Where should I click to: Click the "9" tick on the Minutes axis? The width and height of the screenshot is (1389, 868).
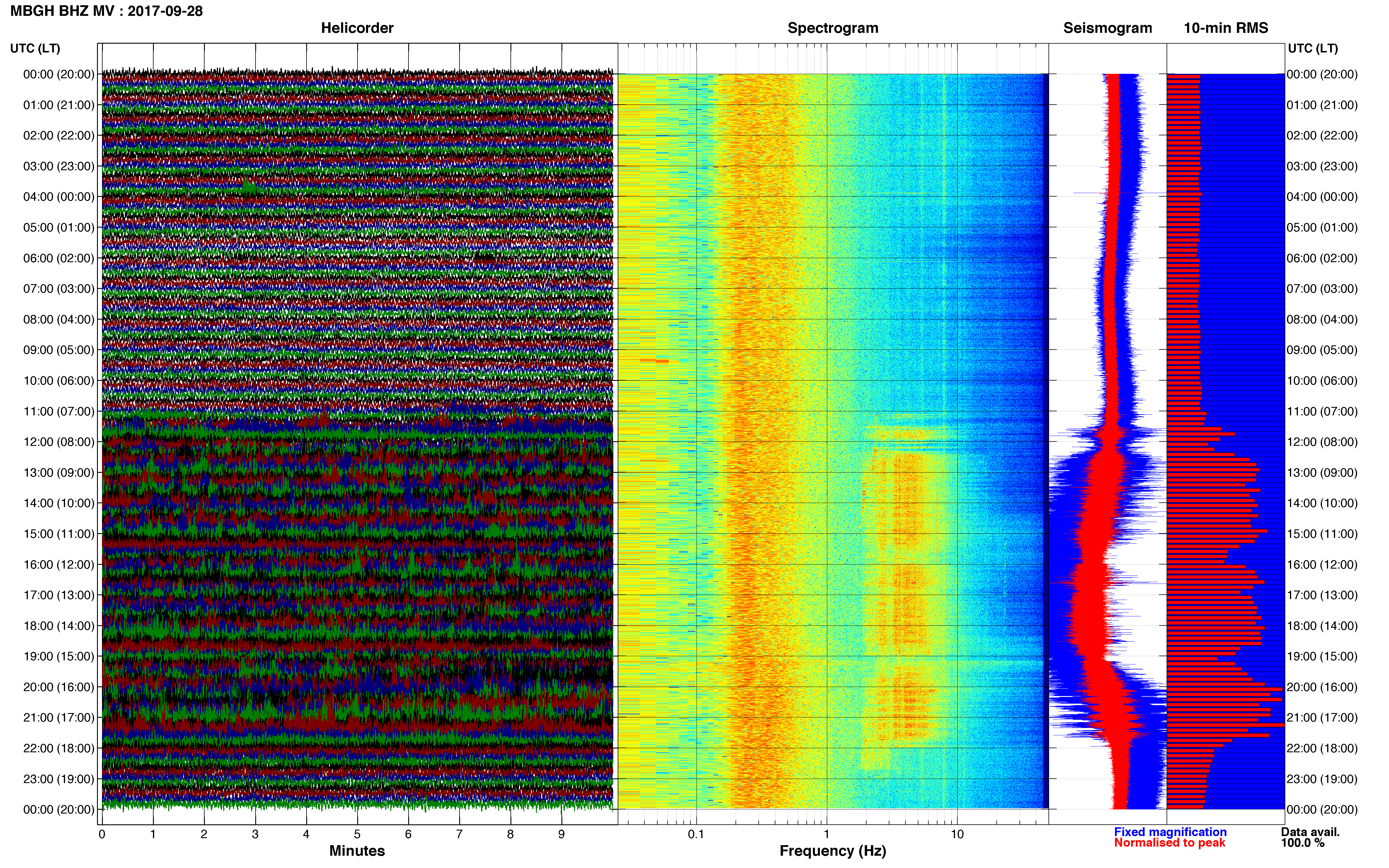561,834
